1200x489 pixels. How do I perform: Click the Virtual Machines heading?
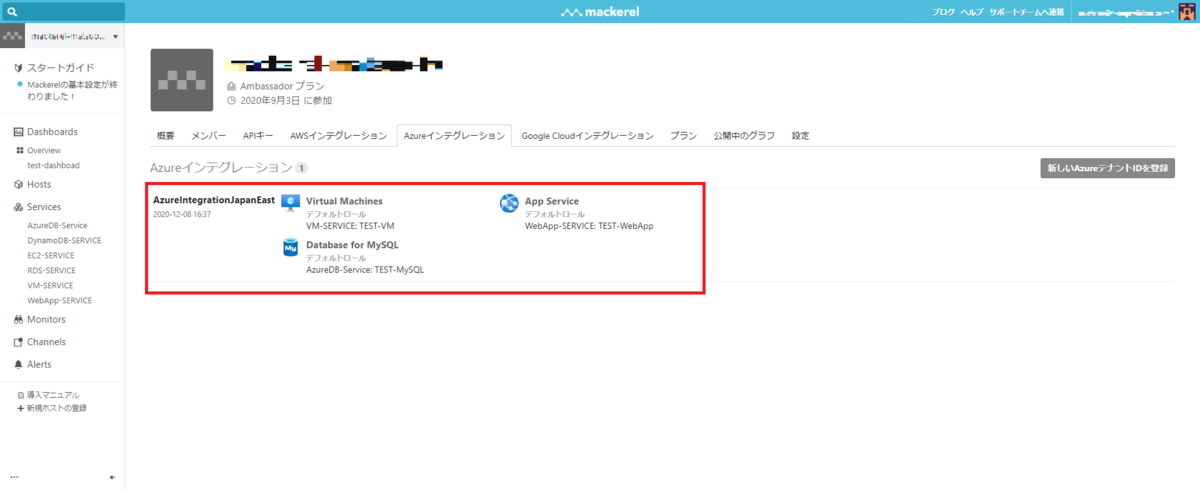[x=344, y=201]
